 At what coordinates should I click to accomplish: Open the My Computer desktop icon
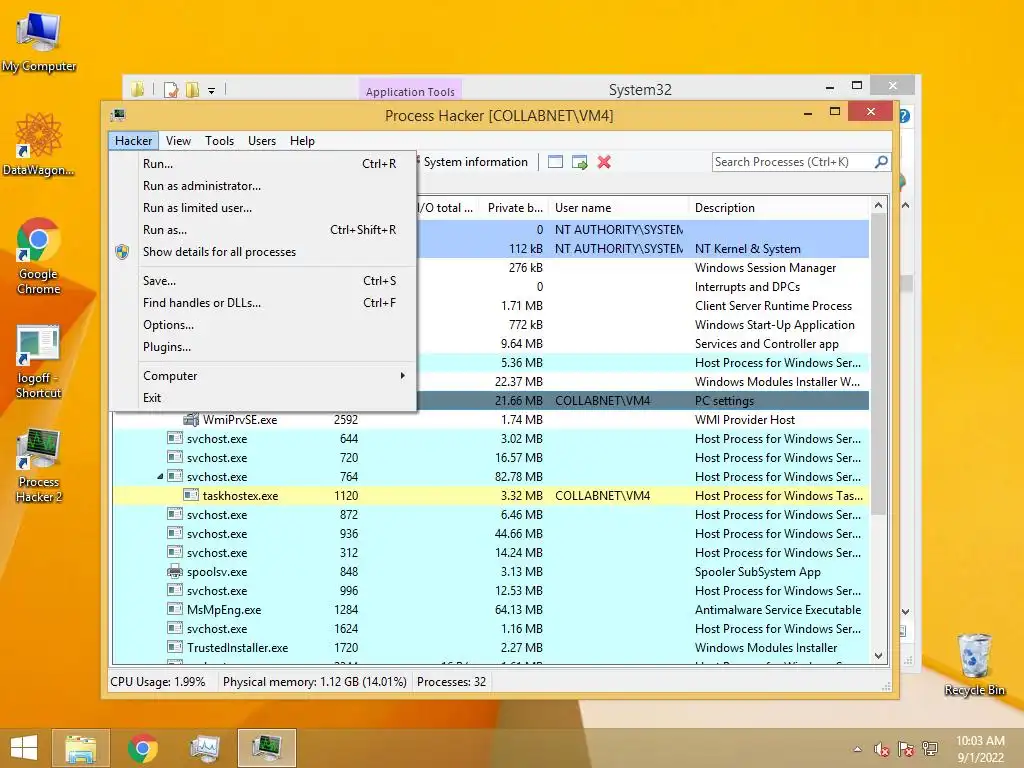coord(39,42)
